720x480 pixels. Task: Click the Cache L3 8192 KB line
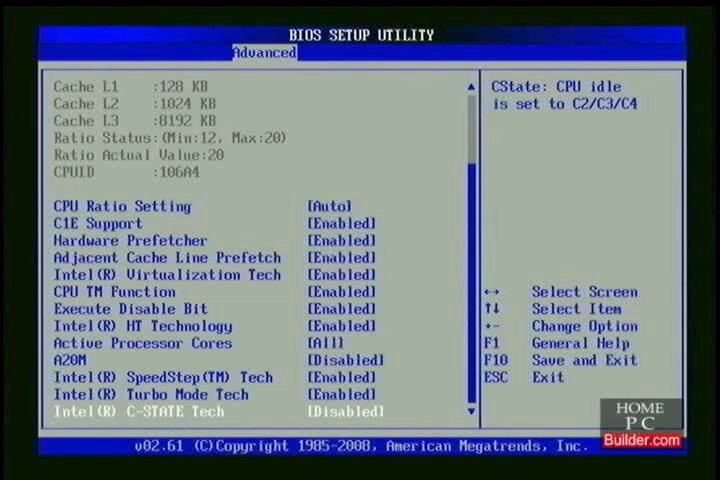coord(135,120)
